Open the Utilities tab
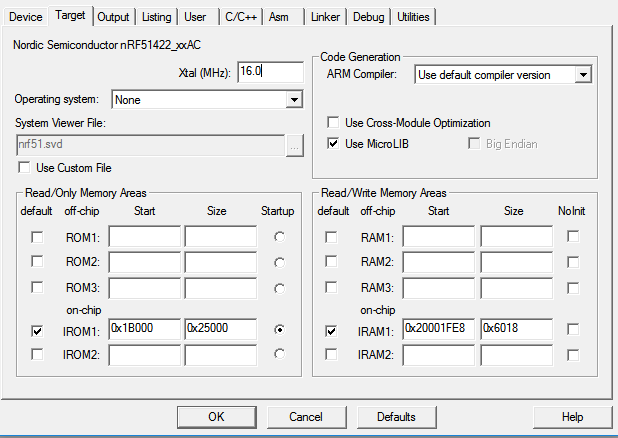 tap(413, 17)
